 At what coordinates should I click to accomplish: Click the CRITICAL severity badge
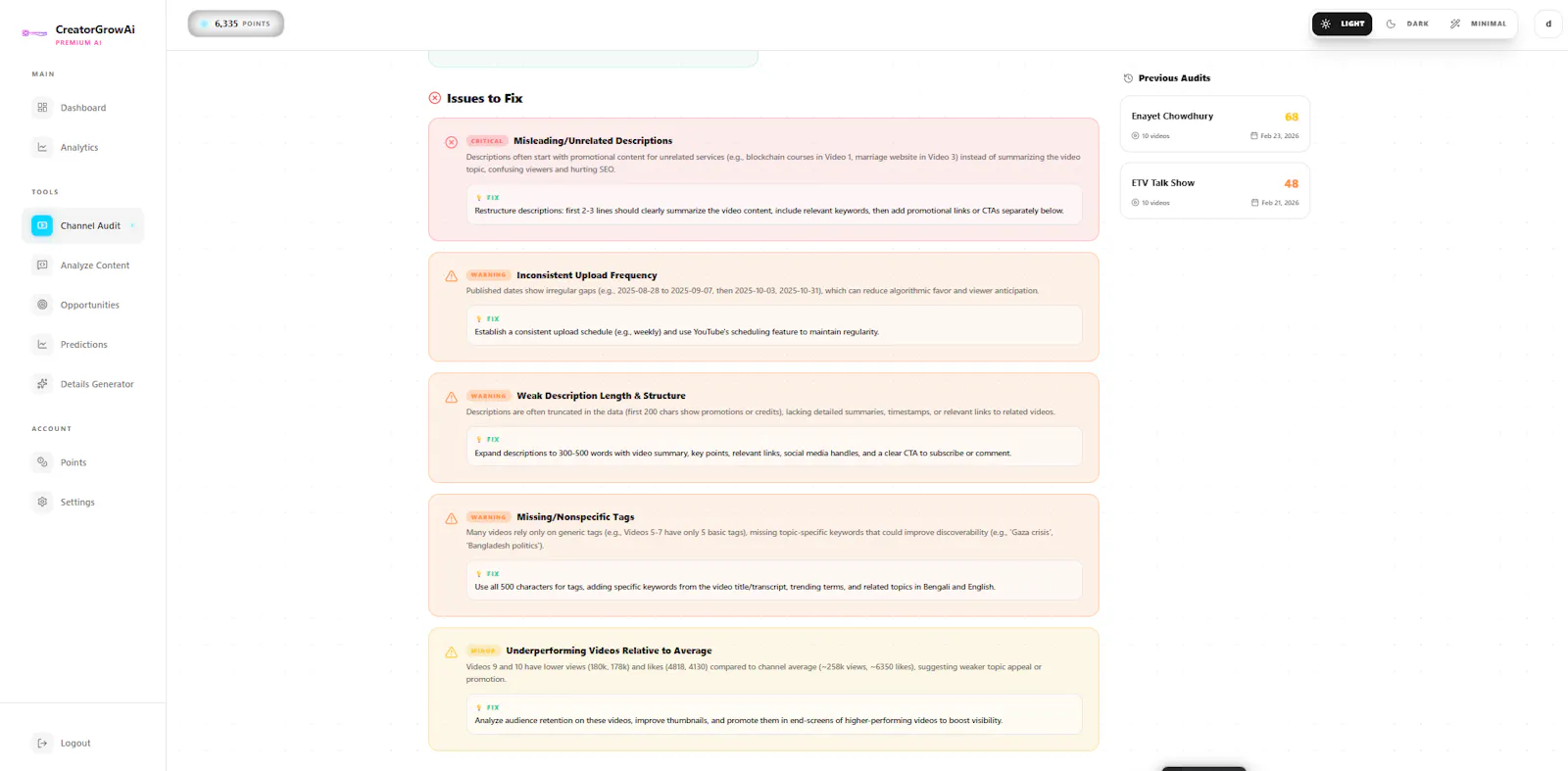point(487,141)
